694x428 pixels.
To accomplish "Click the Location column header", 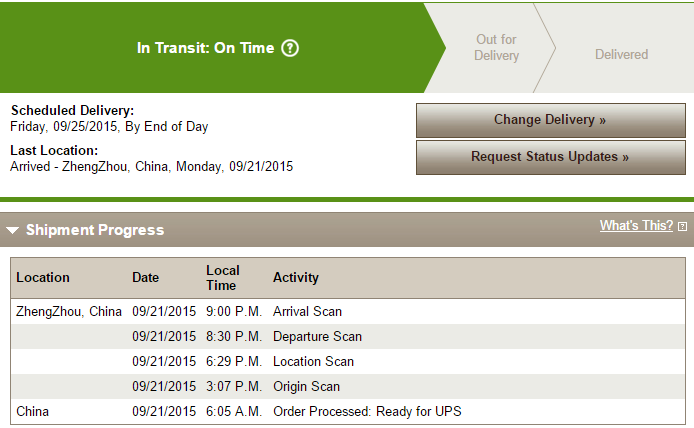I will tap(43, 278).
